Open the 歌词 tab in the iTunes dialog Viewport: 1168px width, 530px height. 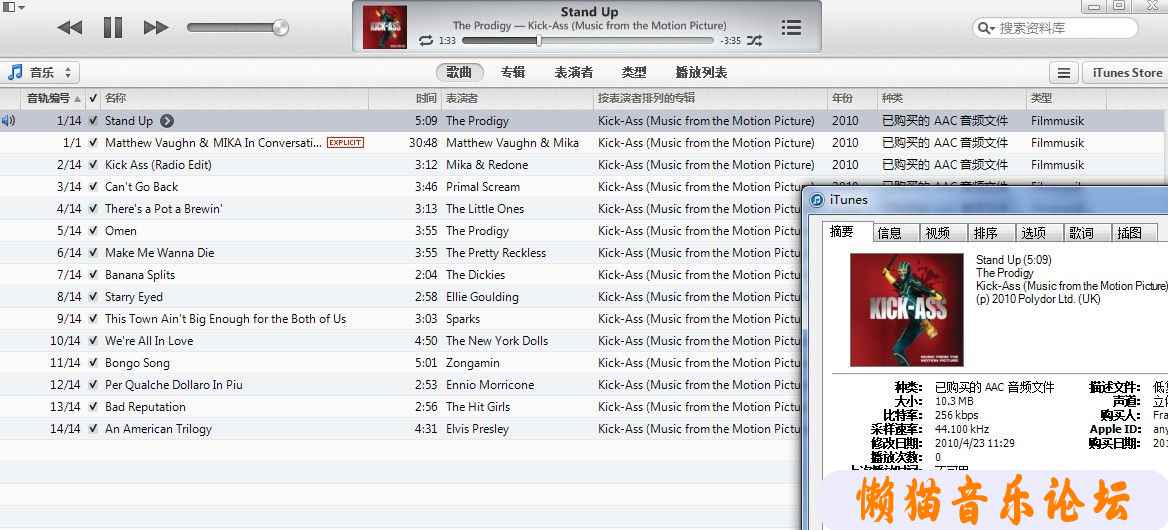pyautogui.click(x=1087, y=233)
